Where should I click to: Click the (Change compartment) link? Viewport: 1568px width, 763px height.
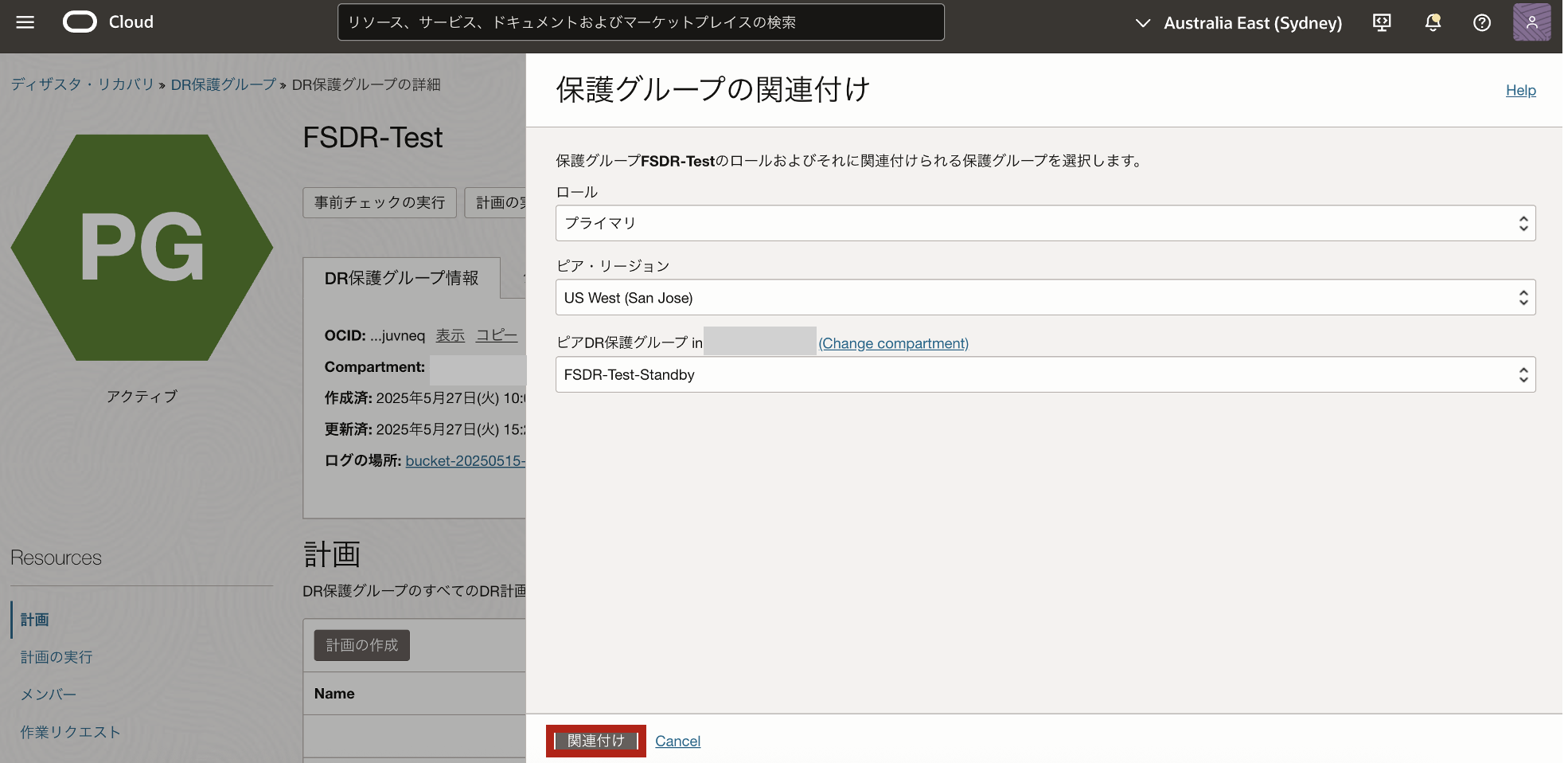point(893,343)
